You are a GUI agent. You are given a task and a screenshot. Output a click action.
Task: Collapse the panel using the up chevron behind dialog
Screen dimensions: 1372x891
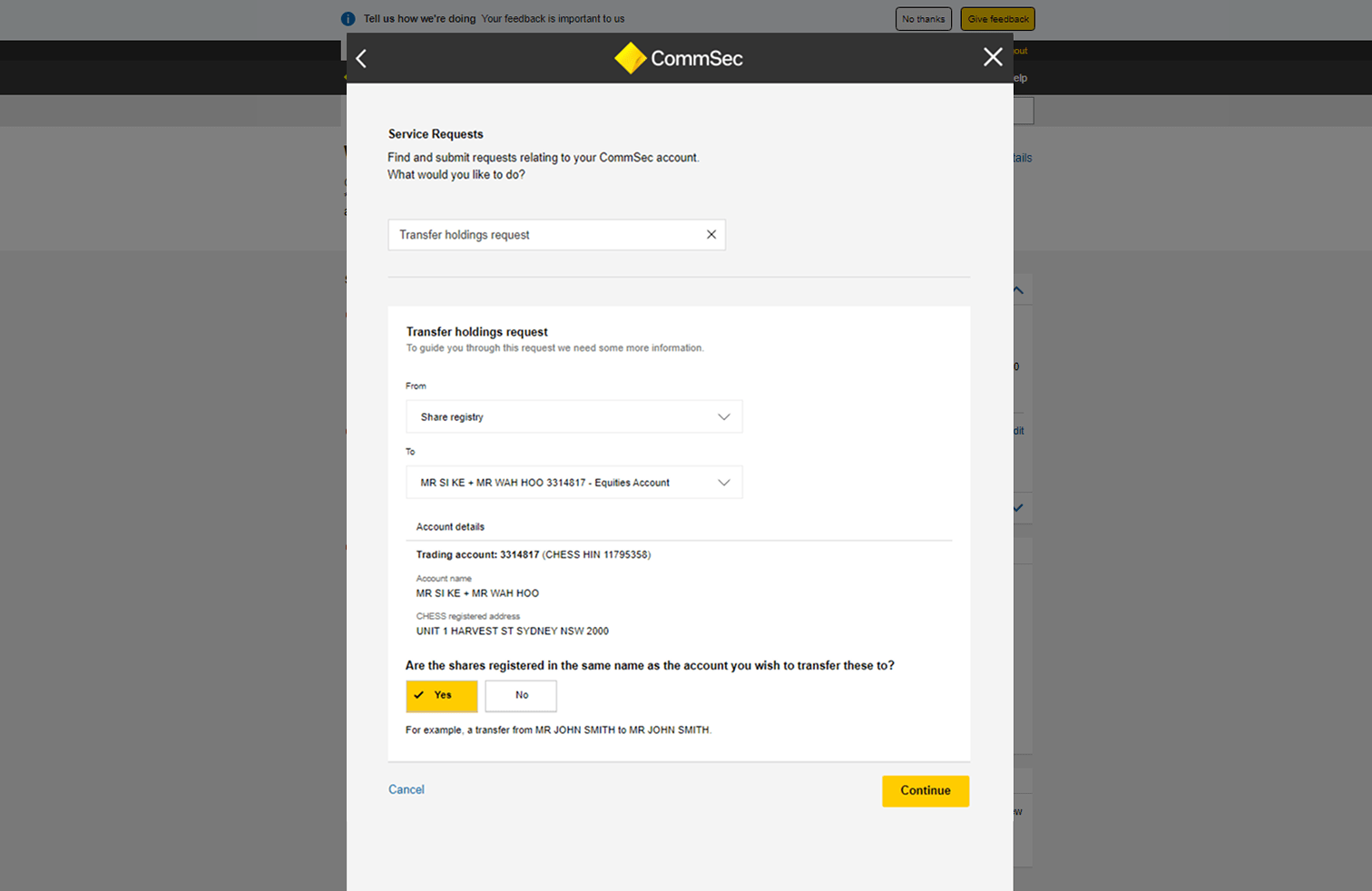pos(1018,290)
